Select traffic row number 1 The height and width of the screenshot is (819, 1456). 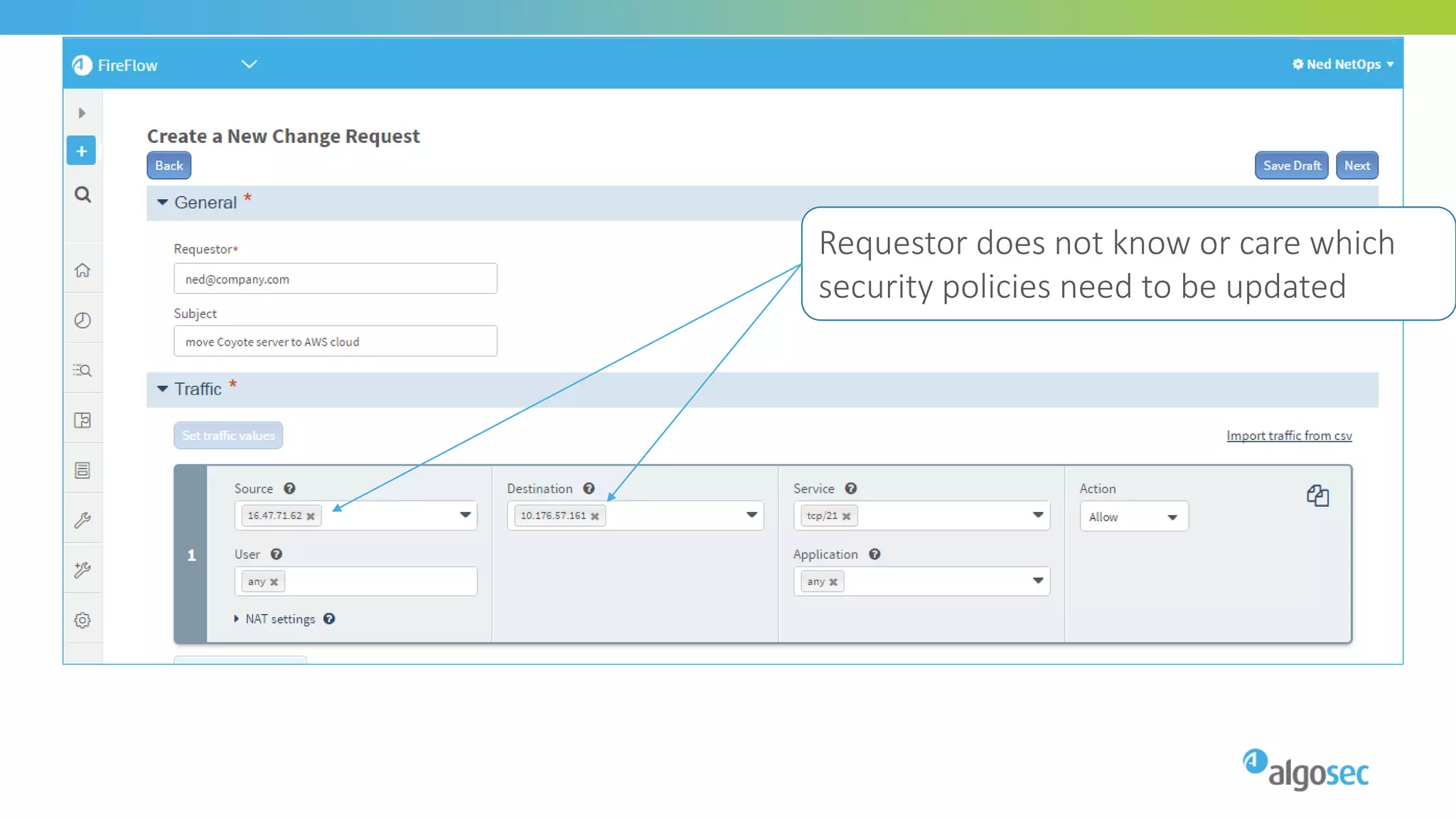191,555
